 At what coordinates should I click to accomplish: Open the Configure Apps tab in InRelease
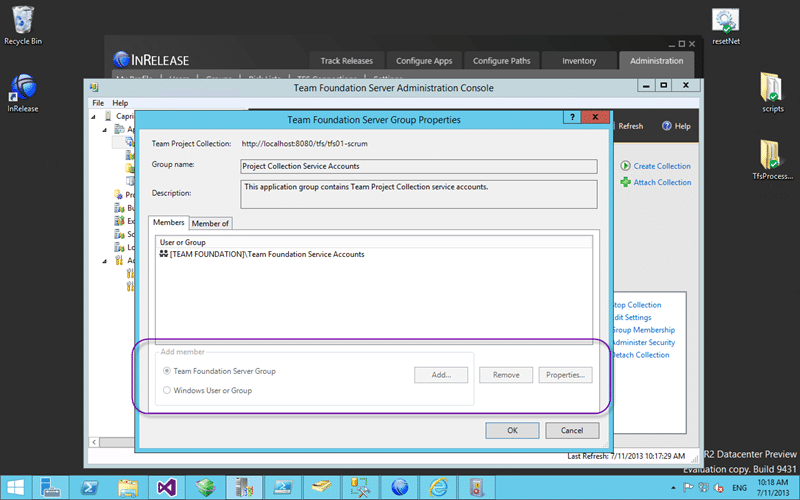[x=424, y=61]
